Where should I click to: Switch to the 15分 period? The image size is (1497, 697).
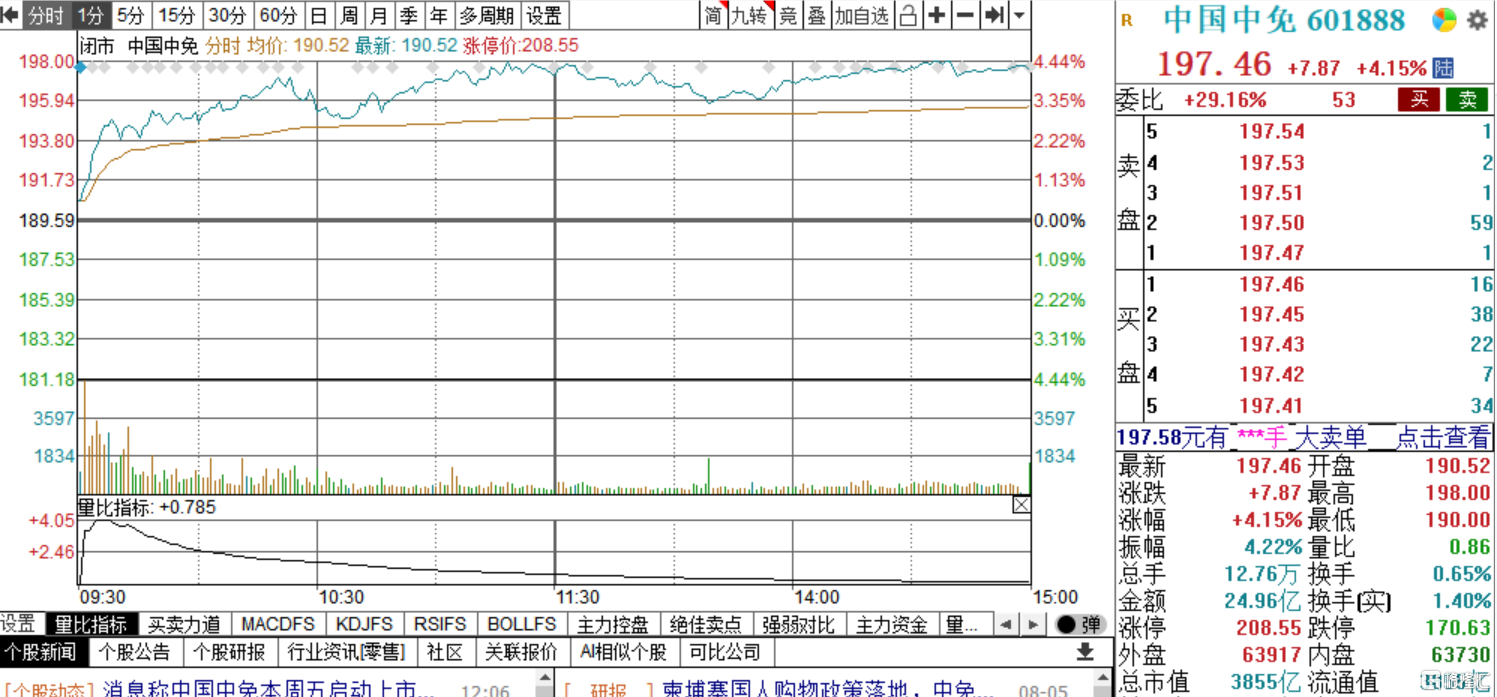click(177, 15)
